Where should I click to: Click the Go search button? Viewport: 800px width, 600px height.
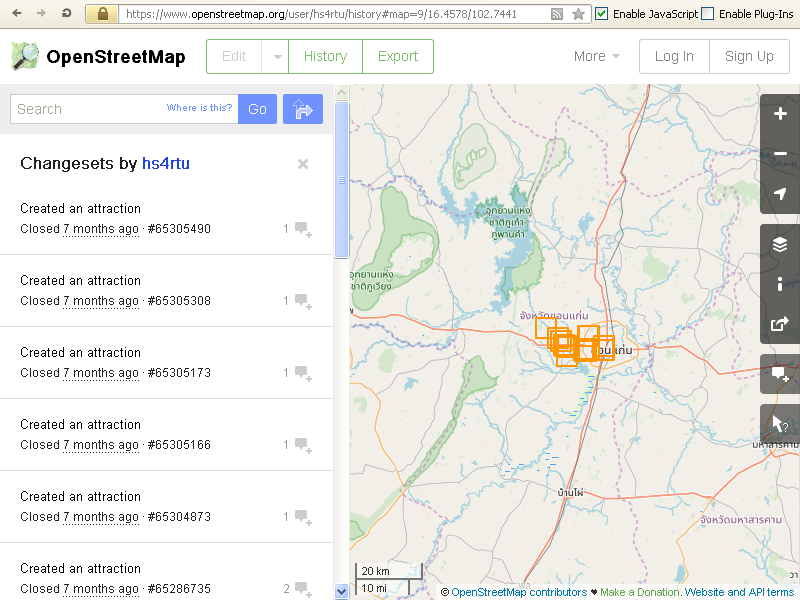click(257, 109)
